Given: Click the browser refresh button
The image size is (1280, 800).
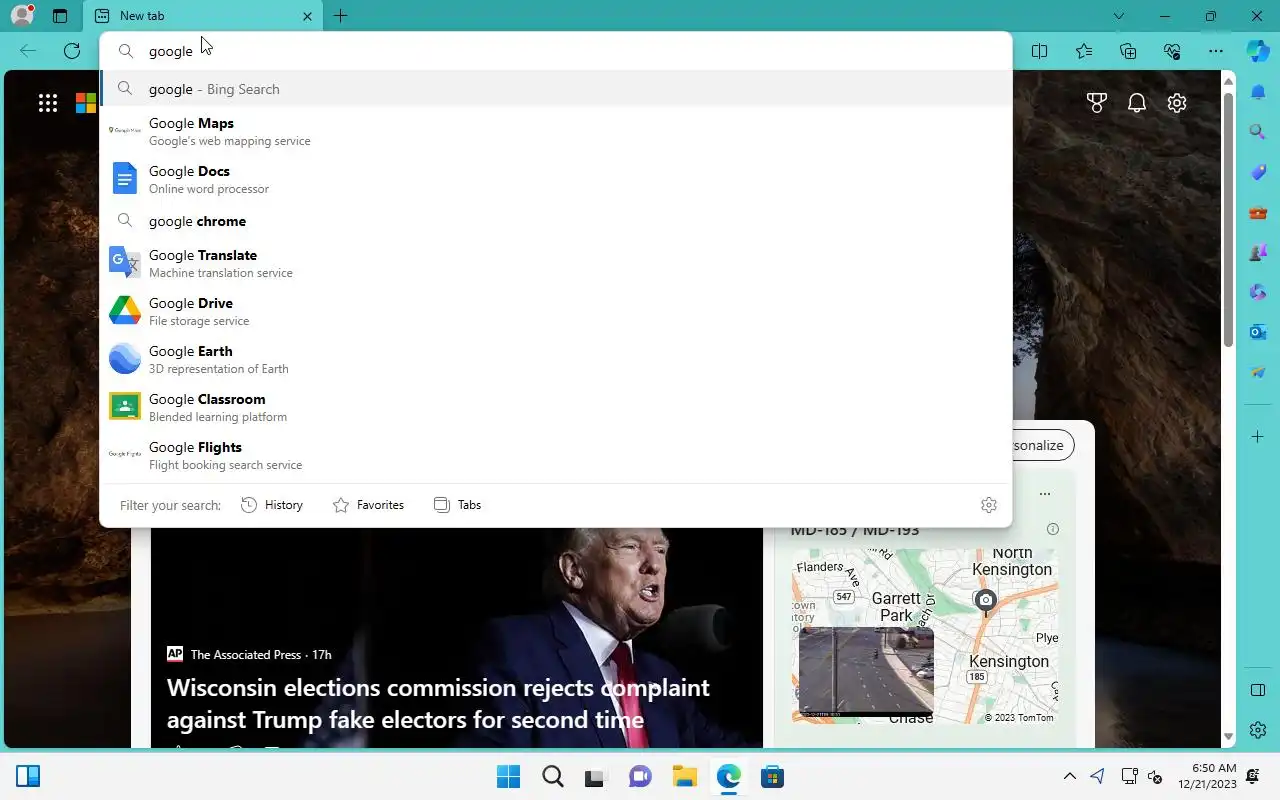Looking at the screenshot, I should pyautogui.click(x=72, y=51).
